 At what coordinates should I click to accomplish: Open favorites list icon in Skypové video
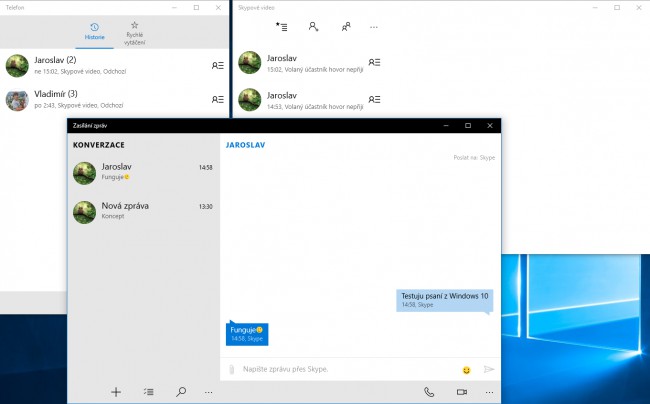coord(281,27)
